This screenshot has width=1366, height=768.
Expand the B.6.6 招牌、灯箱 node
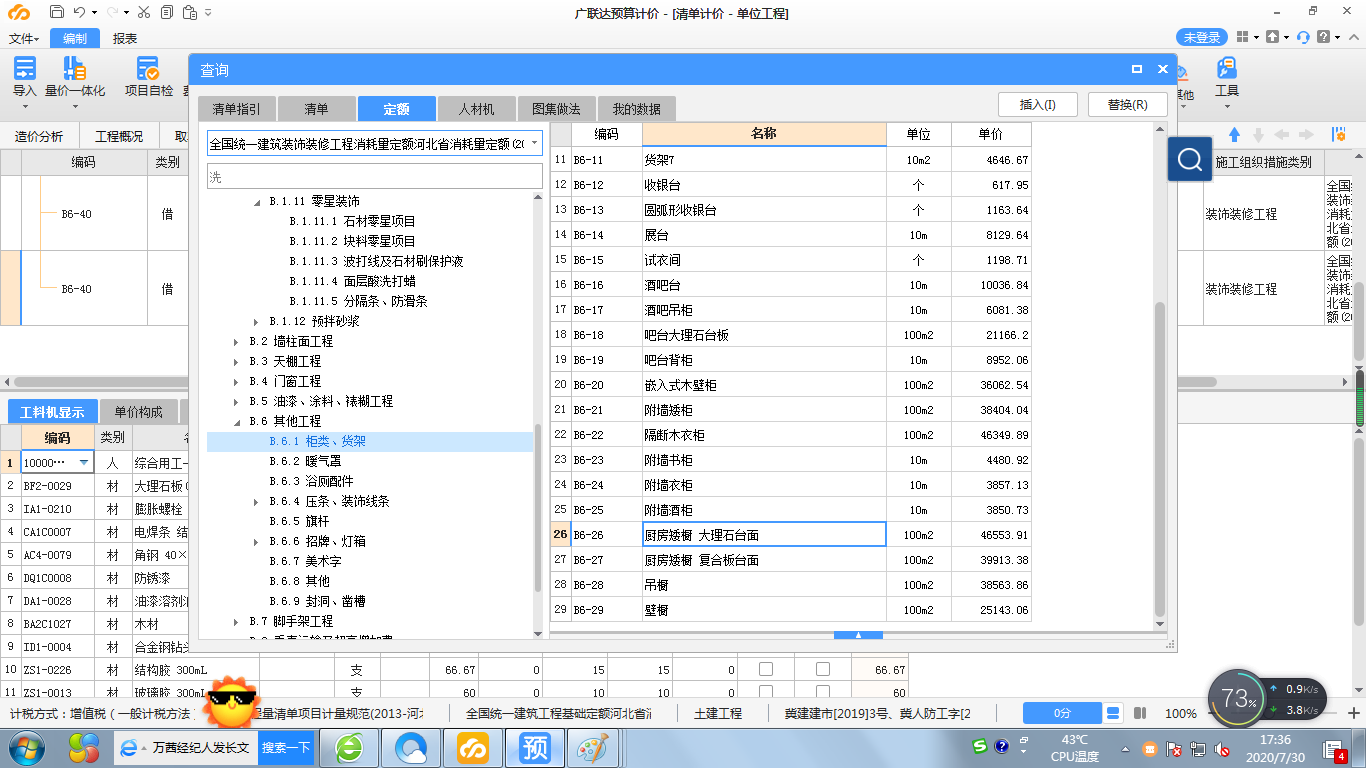257,541
